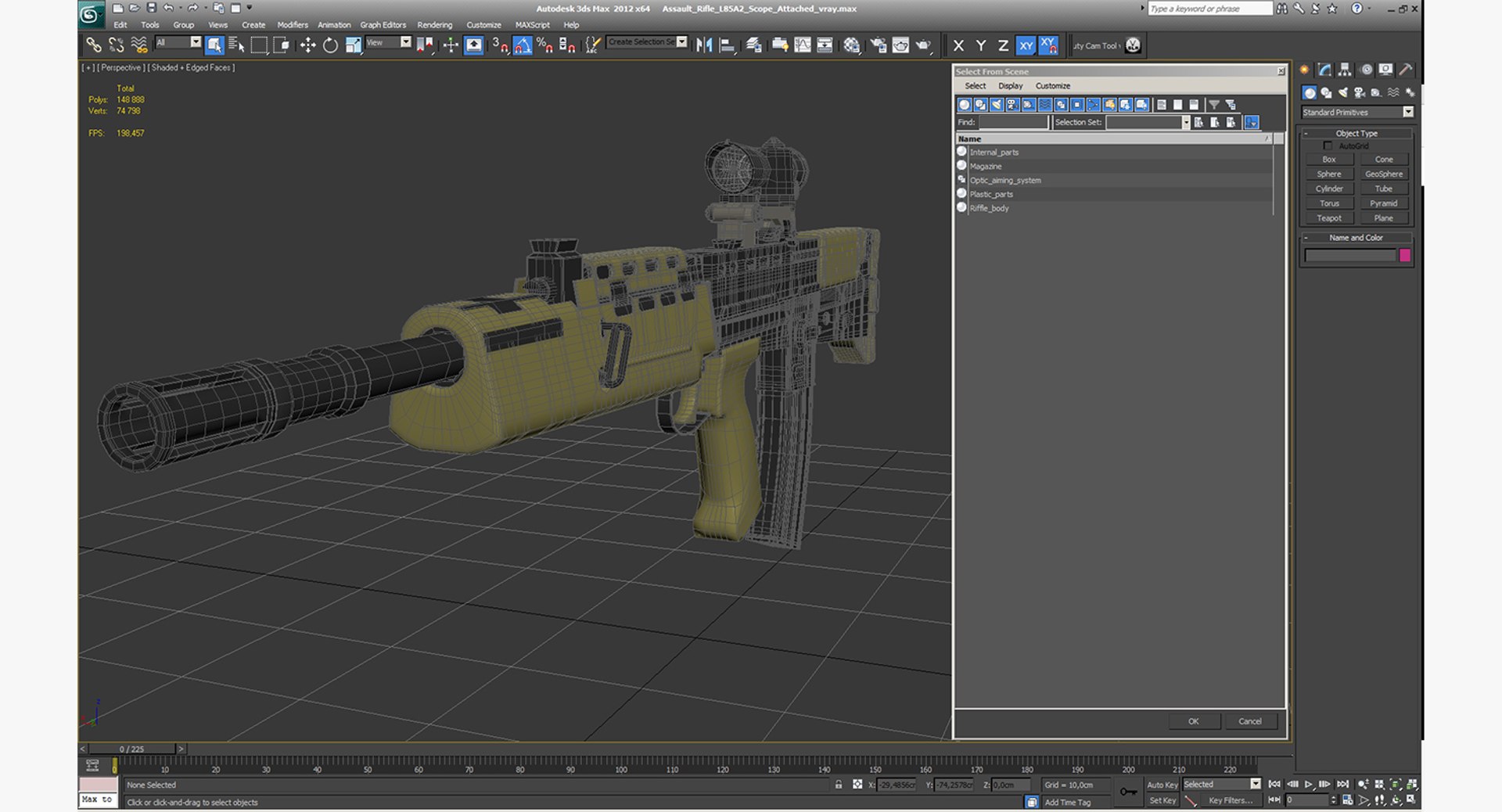
Task: Open the Material Editor icon
Action: (x=852, y=45)
